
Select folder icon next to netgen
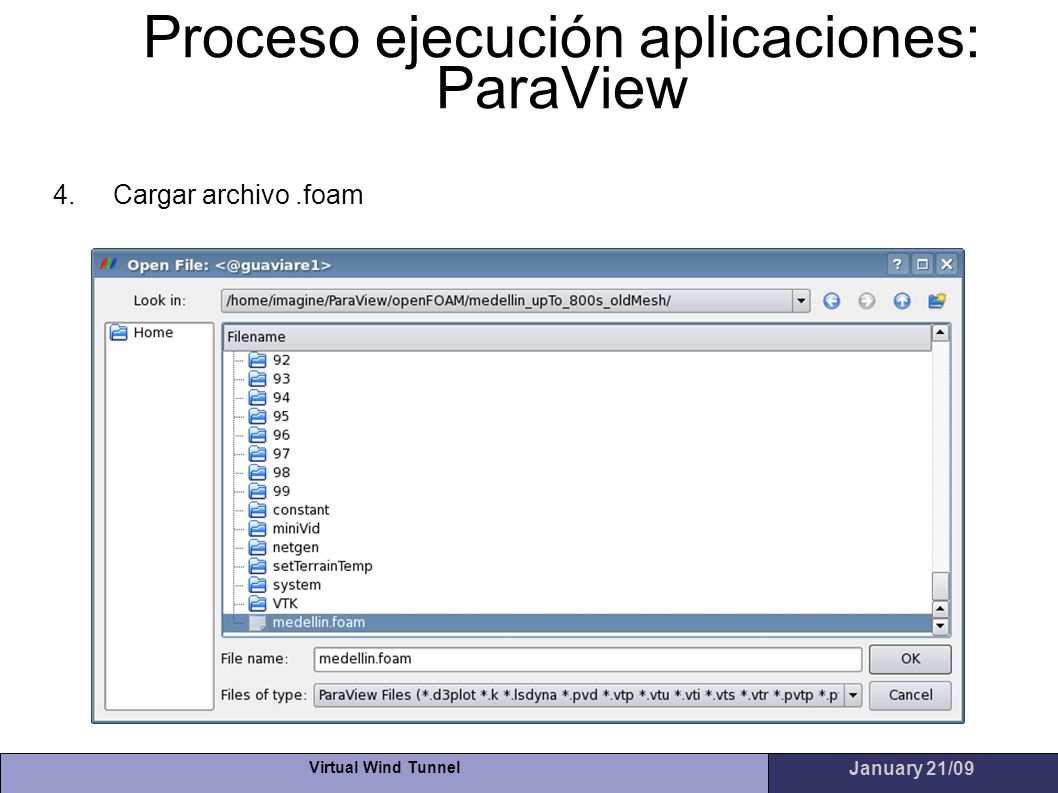[x=257, y=547]
